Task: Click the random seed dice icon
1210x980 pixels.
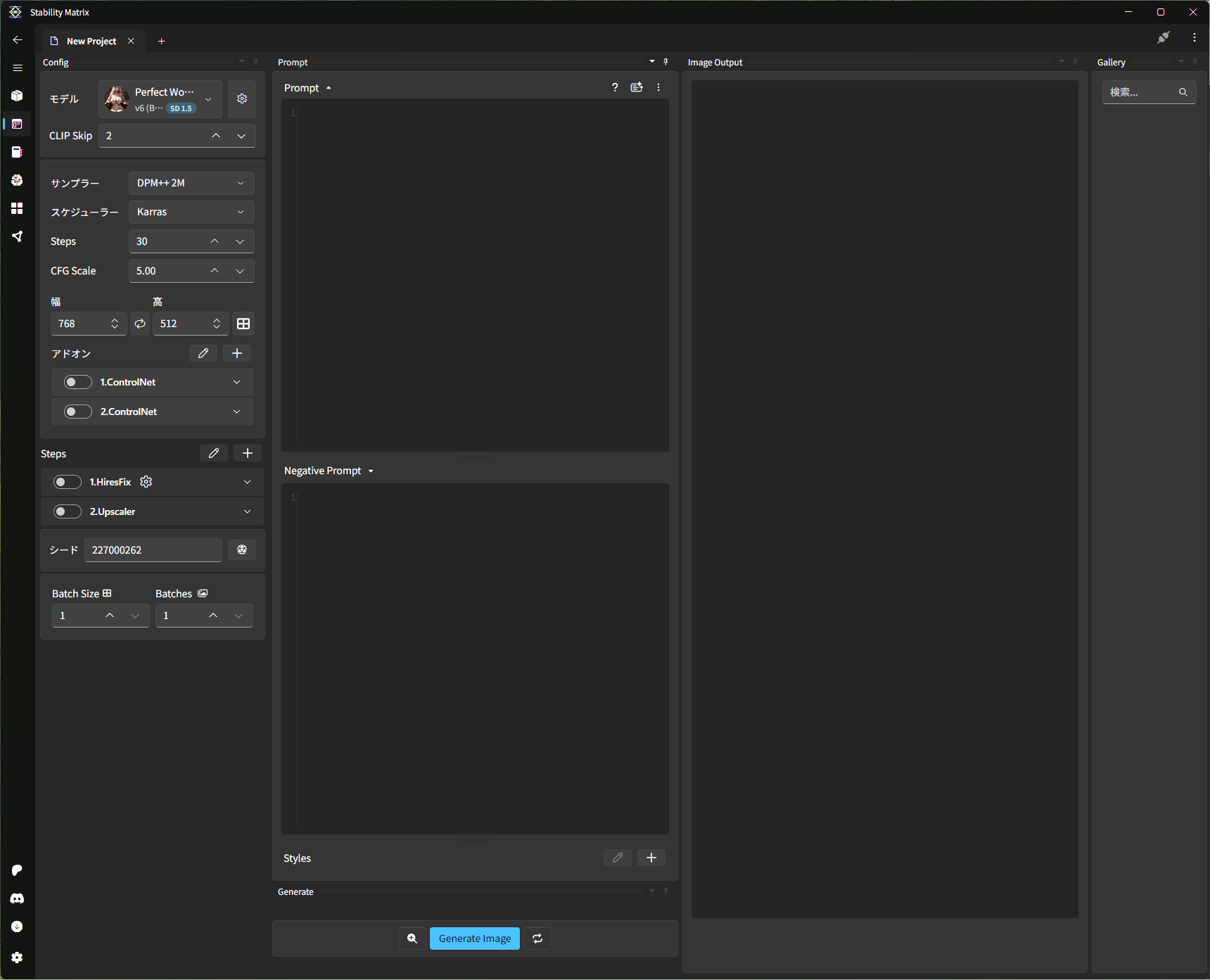Action: coord(242,550)
